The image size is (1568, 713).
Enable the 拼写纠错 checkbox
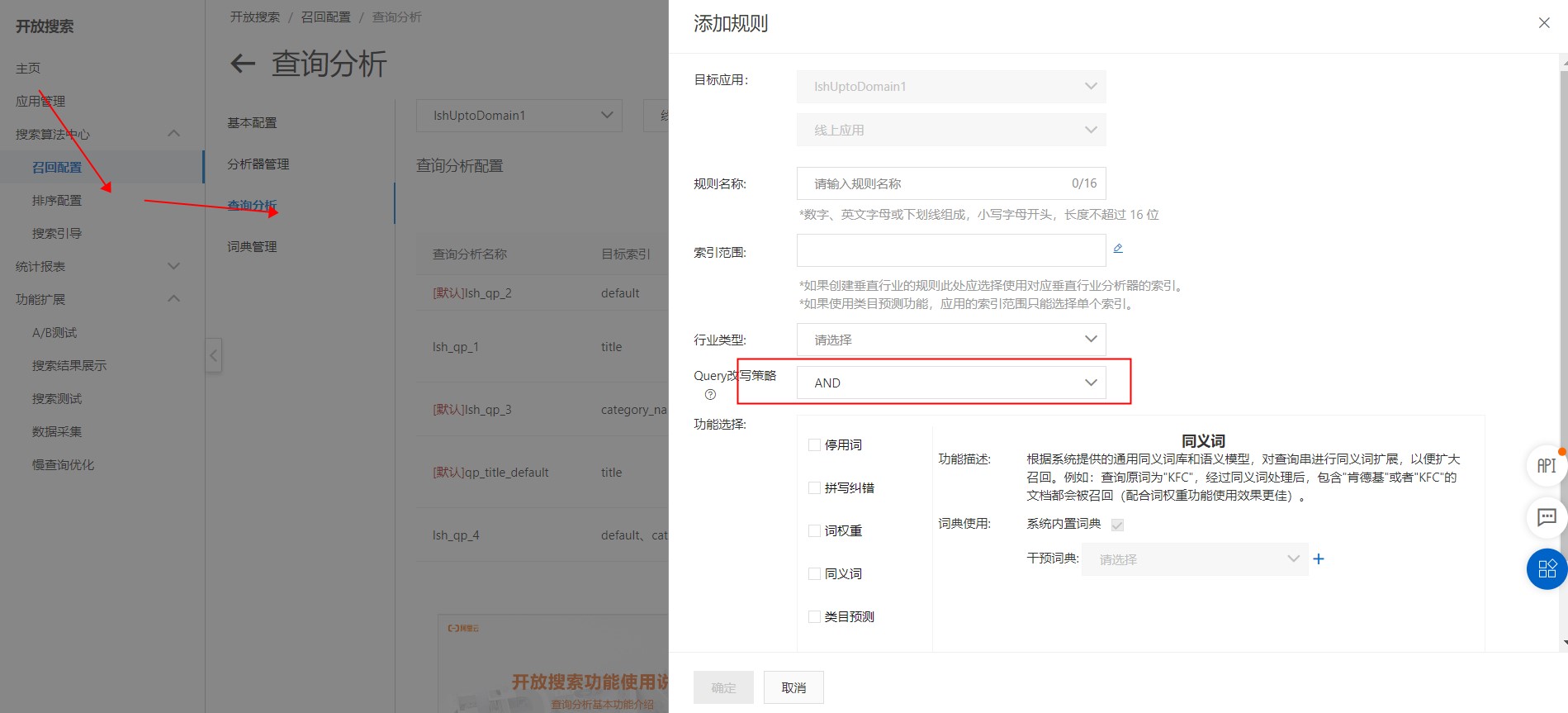(814, 488)
